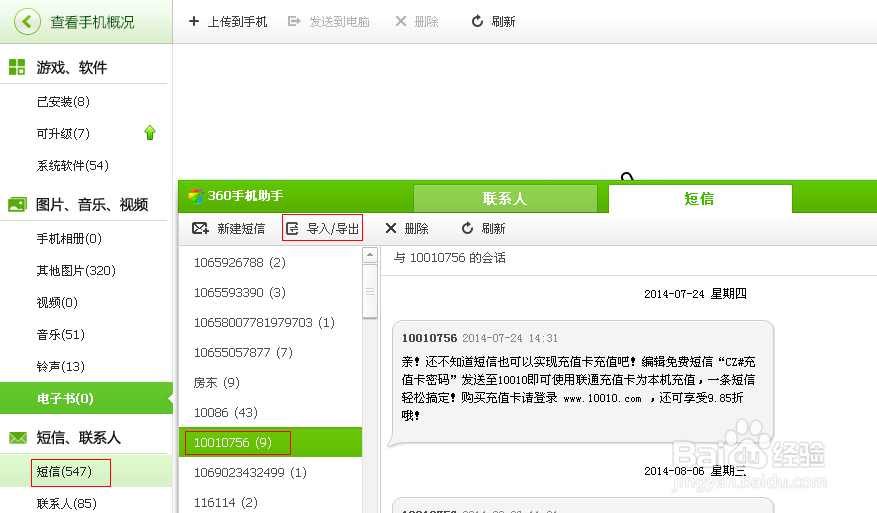Click the 短信、联系人 section header
Viewport: 877px width, 513px height.
[78, 437]
